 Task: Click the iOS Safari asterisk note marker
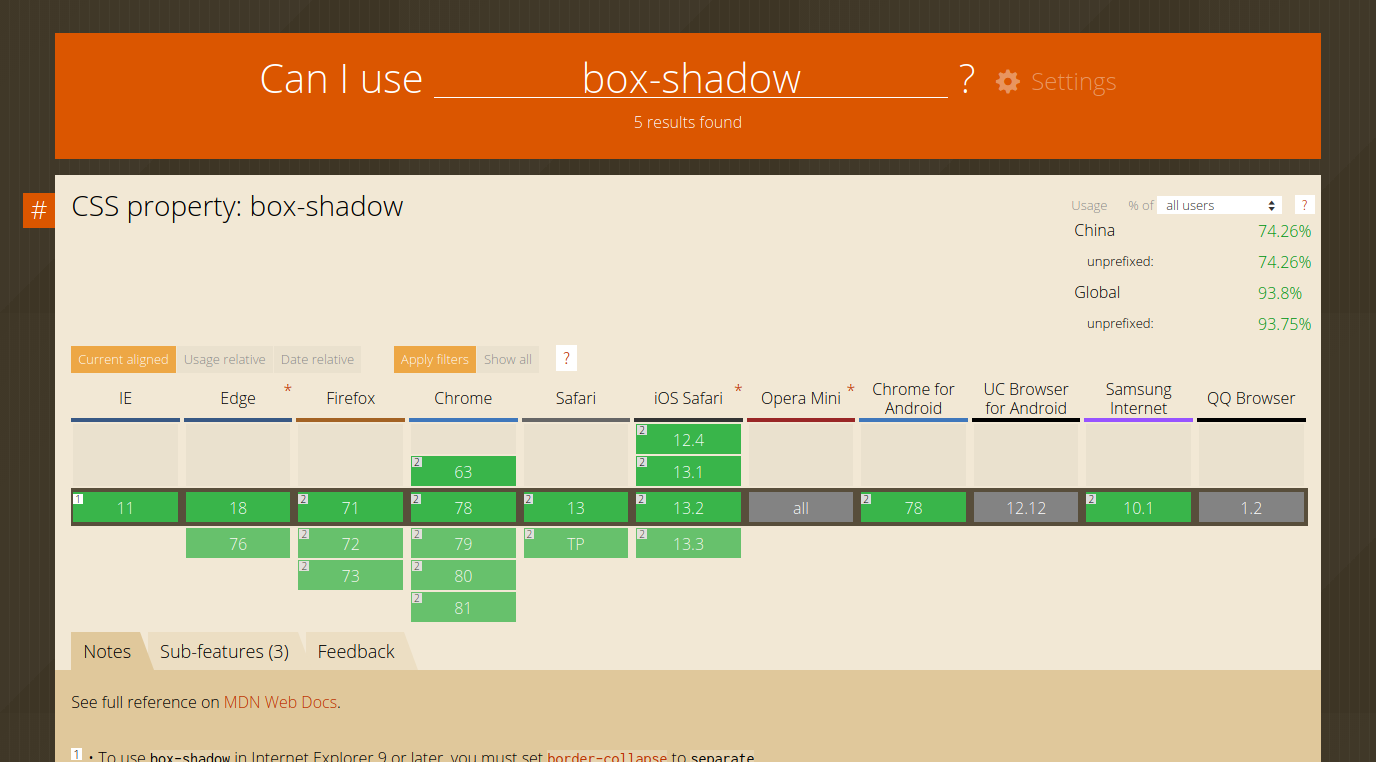pyautogui.click(x=738, y=389)
